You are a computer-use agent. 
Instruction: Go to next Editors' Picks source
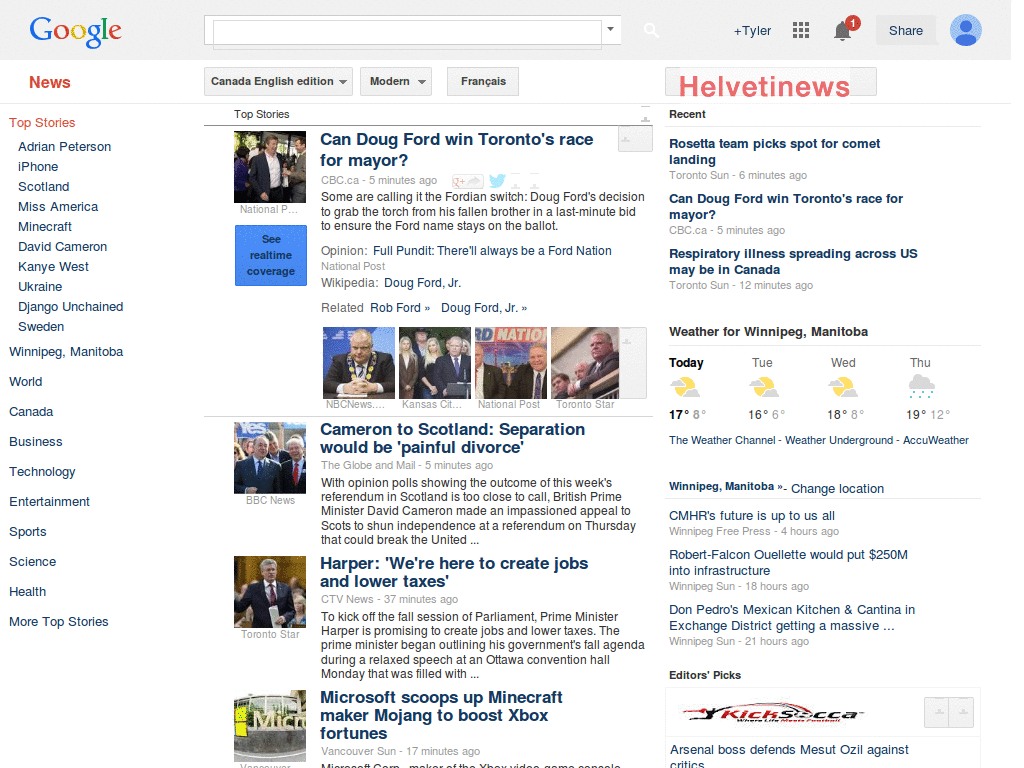(x=961, y=712)
